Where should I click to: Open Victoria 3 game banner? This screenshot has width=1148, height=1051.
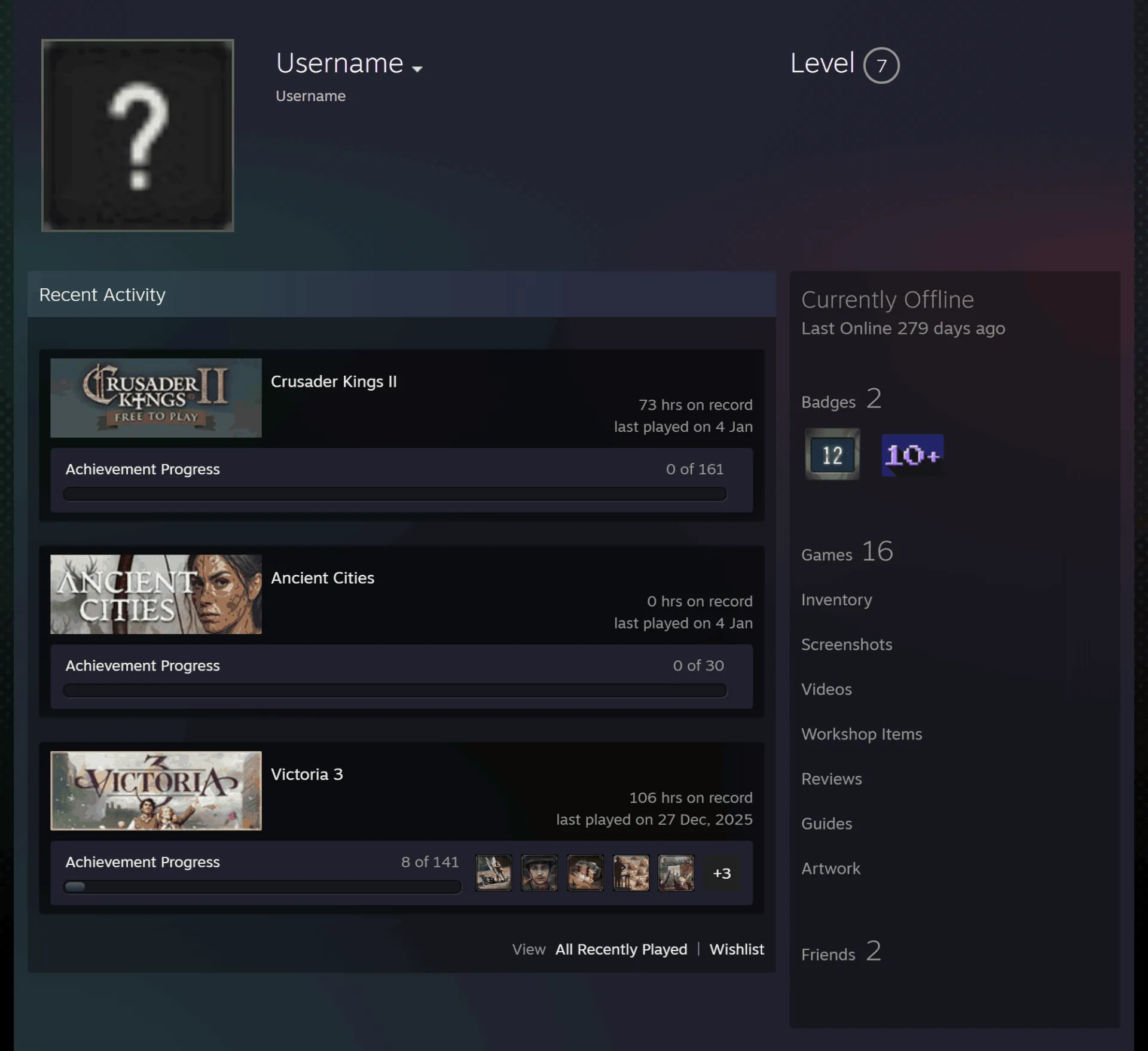[156, 790]
